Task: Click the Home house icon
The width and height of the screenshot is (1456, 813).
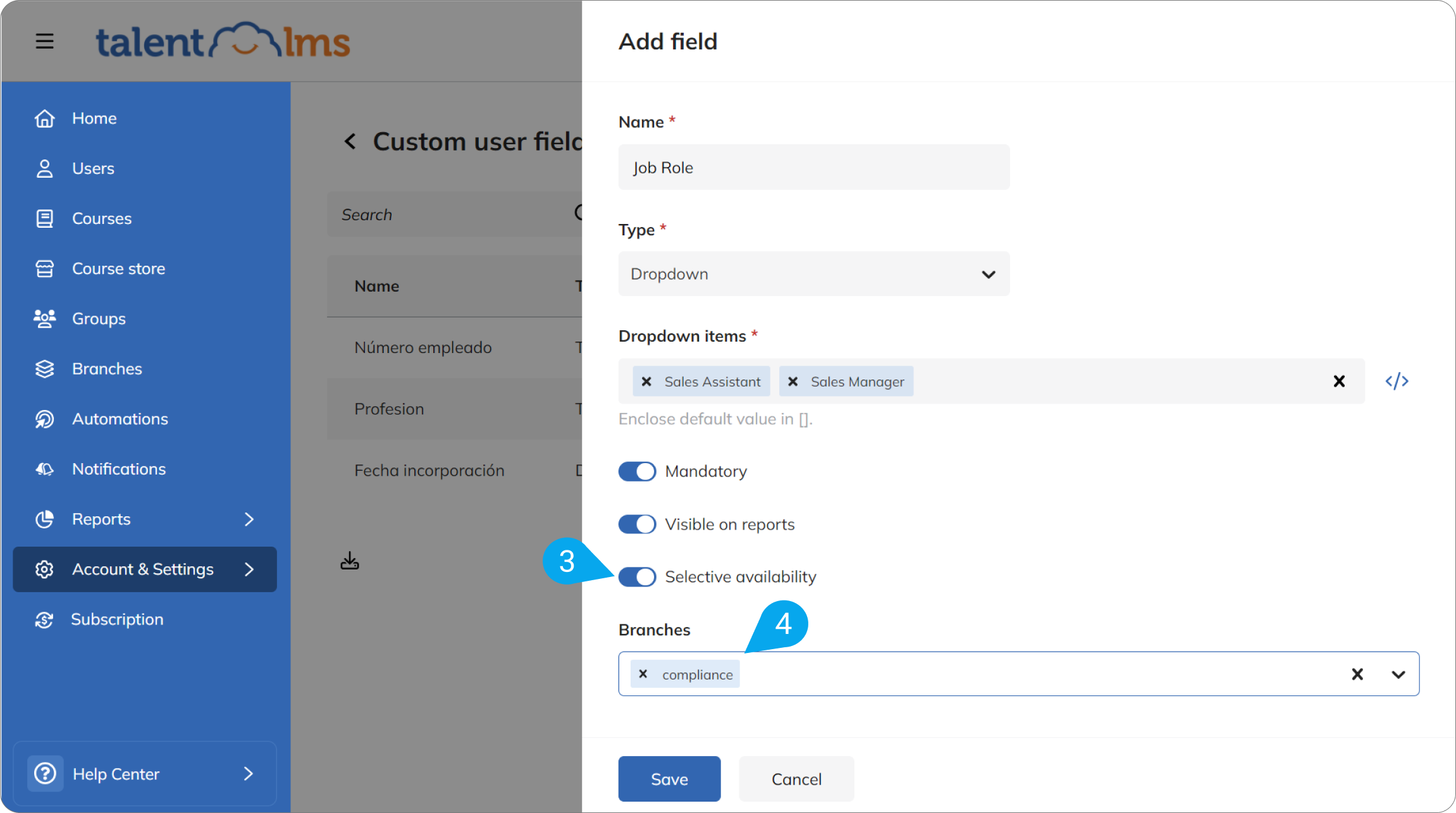Action: point(44,118)
